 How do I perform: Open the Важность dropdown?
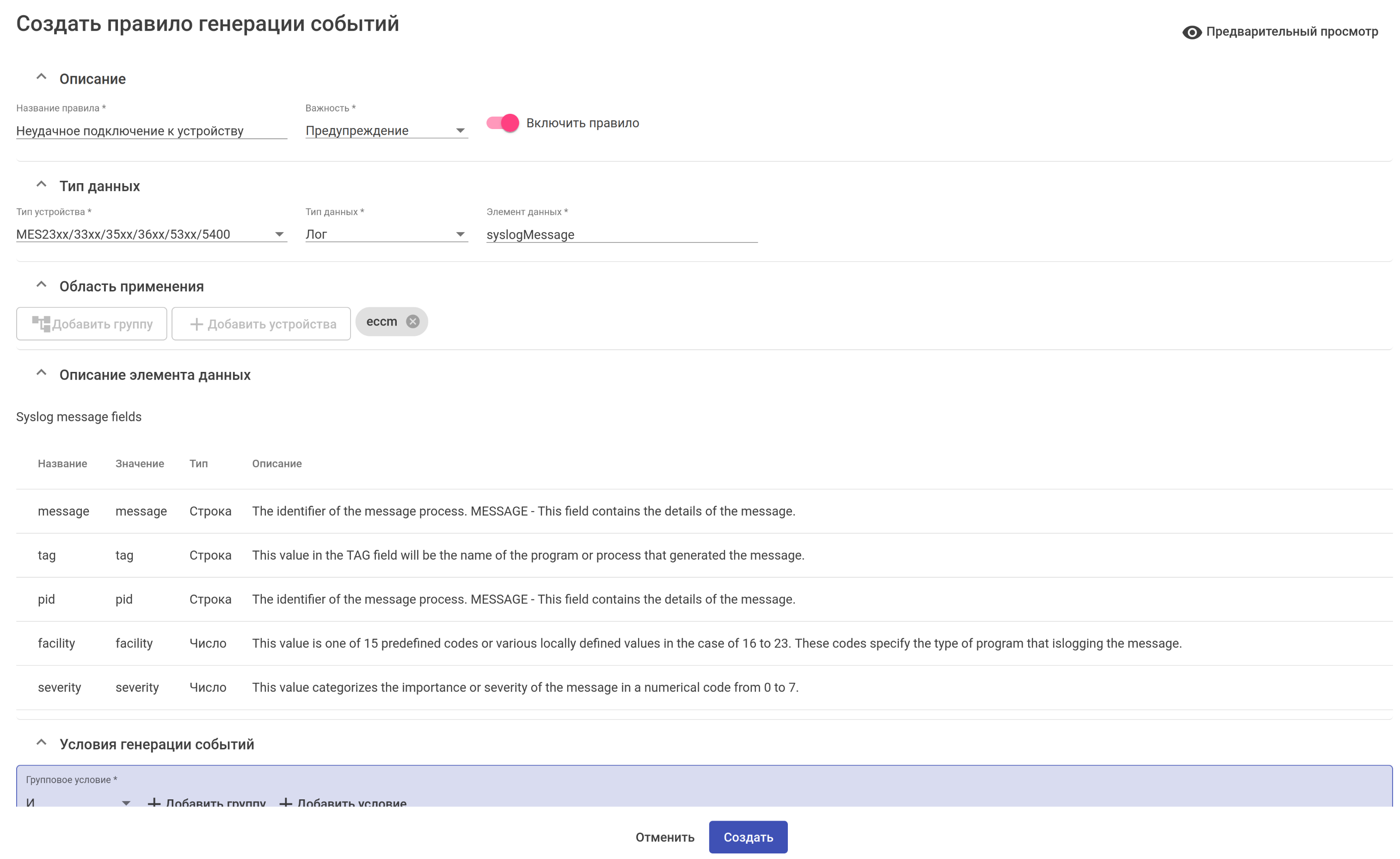(387, 131)
